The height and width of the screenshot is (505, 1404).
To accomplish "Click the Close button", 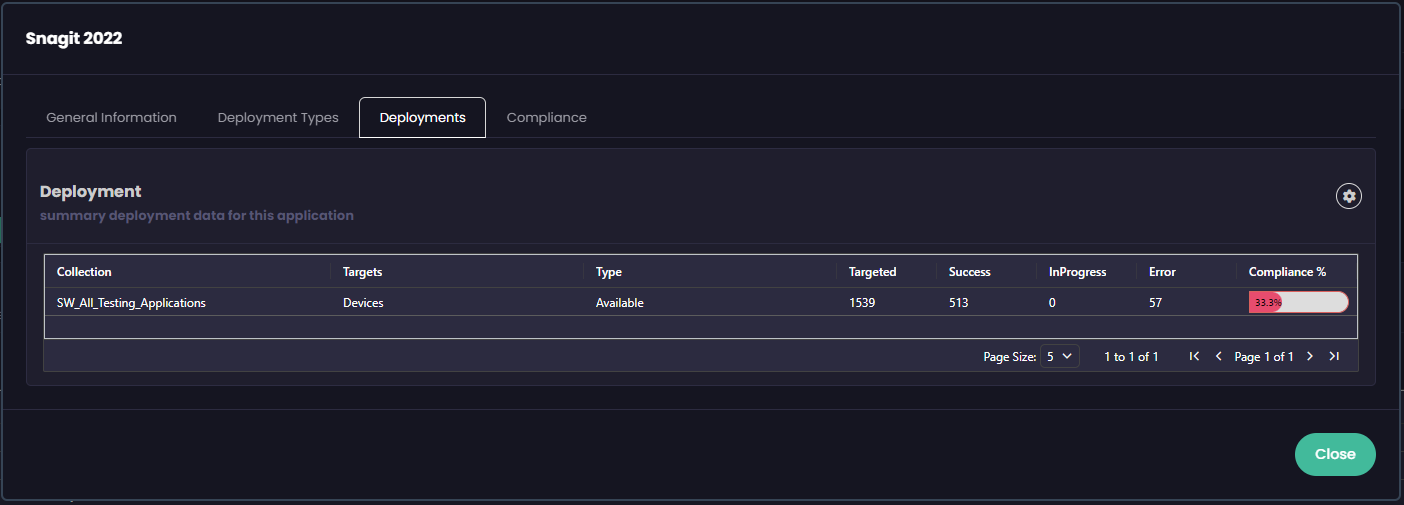I will 1334,454.
